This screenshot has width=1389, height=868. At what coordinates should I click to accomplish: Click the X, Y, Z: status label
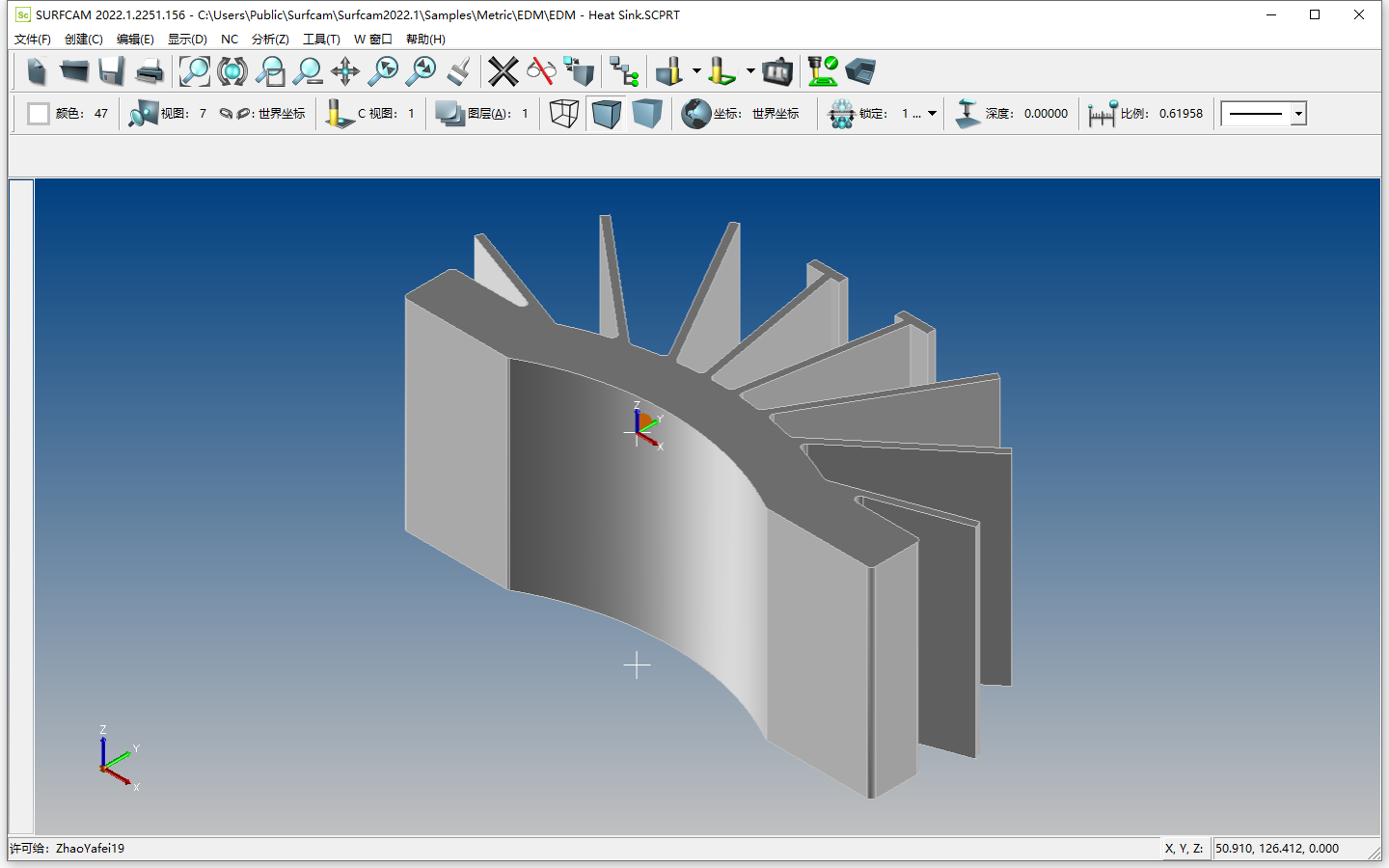[x=1184, y=849]
